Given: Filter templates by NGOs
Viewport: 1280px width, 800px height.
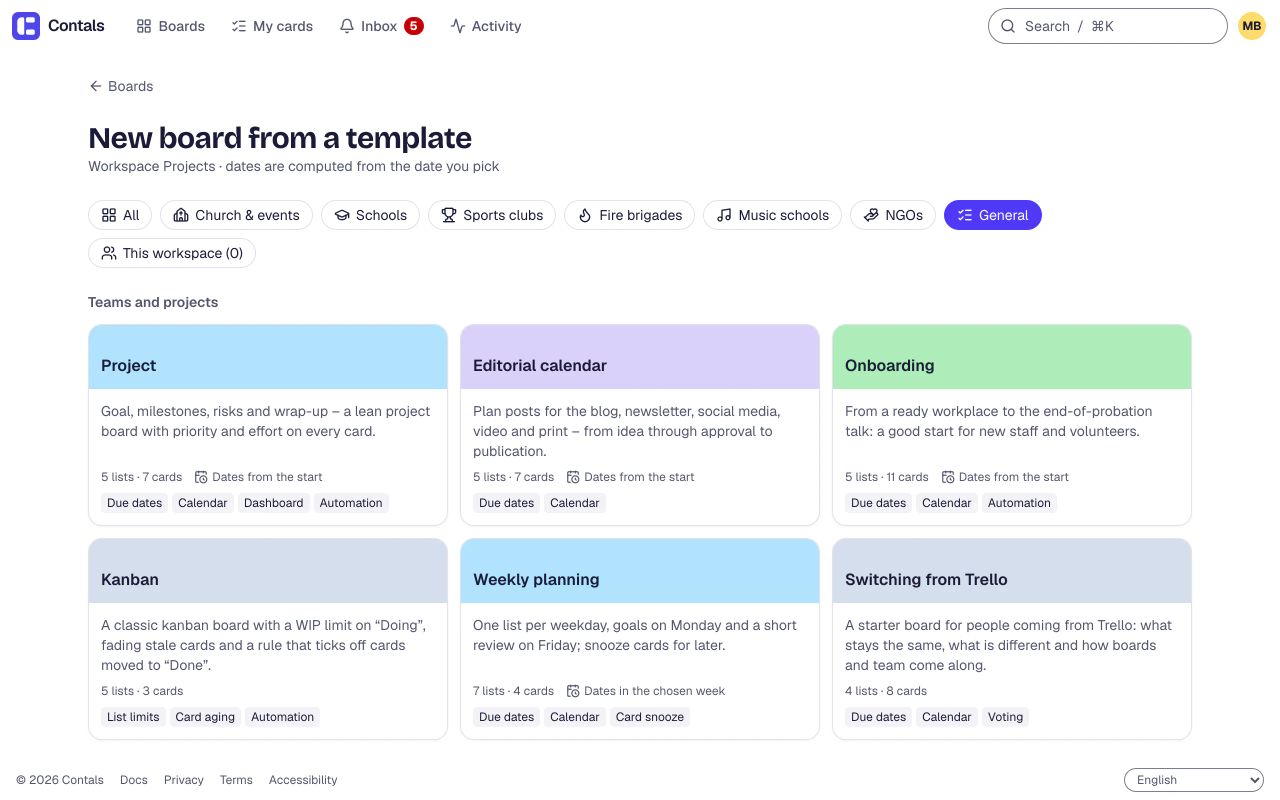Looking at the screenshot, I should [x=893, y=215].
